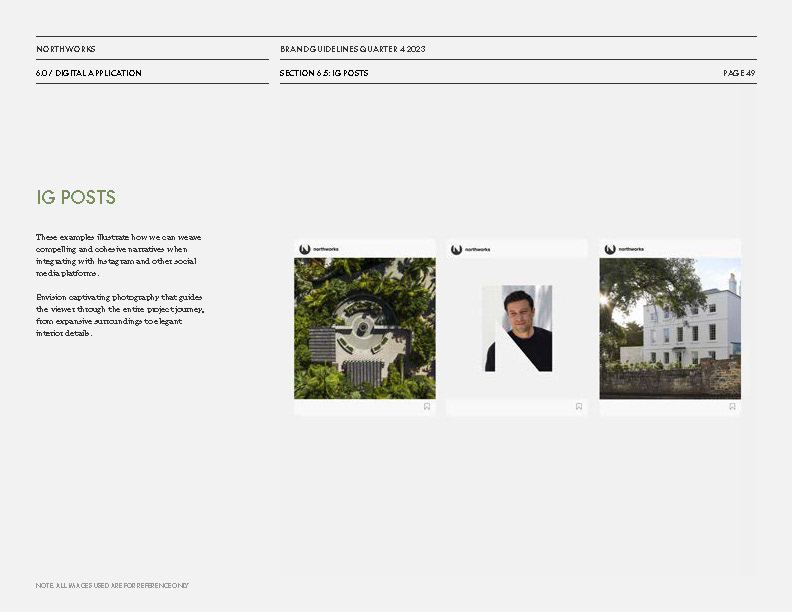The width and height of the screenshot is (792, 612).
Task: Click the Northworks avatar on the white house post
Action: [610, 249]
